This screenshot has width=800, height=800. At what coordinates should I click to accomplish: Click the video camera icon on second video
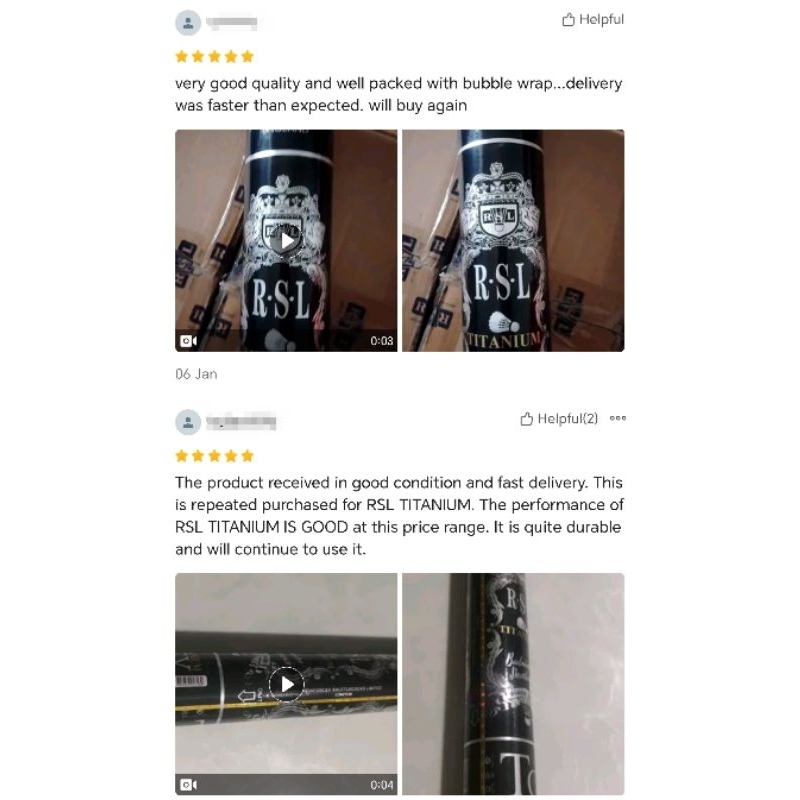tap(188, 785)
